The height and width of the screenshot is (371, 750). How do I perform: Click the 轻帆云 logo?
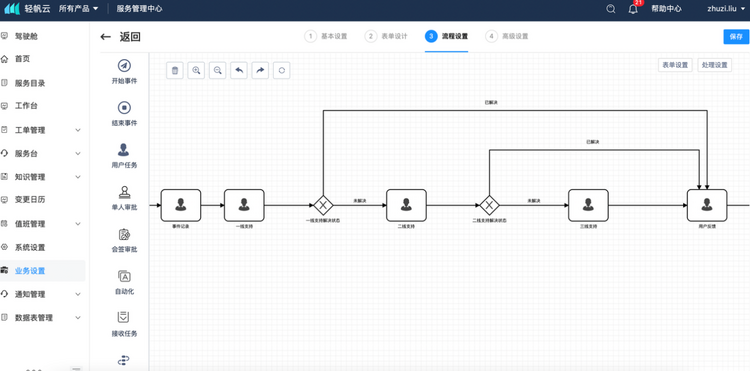tap(27, 9)
